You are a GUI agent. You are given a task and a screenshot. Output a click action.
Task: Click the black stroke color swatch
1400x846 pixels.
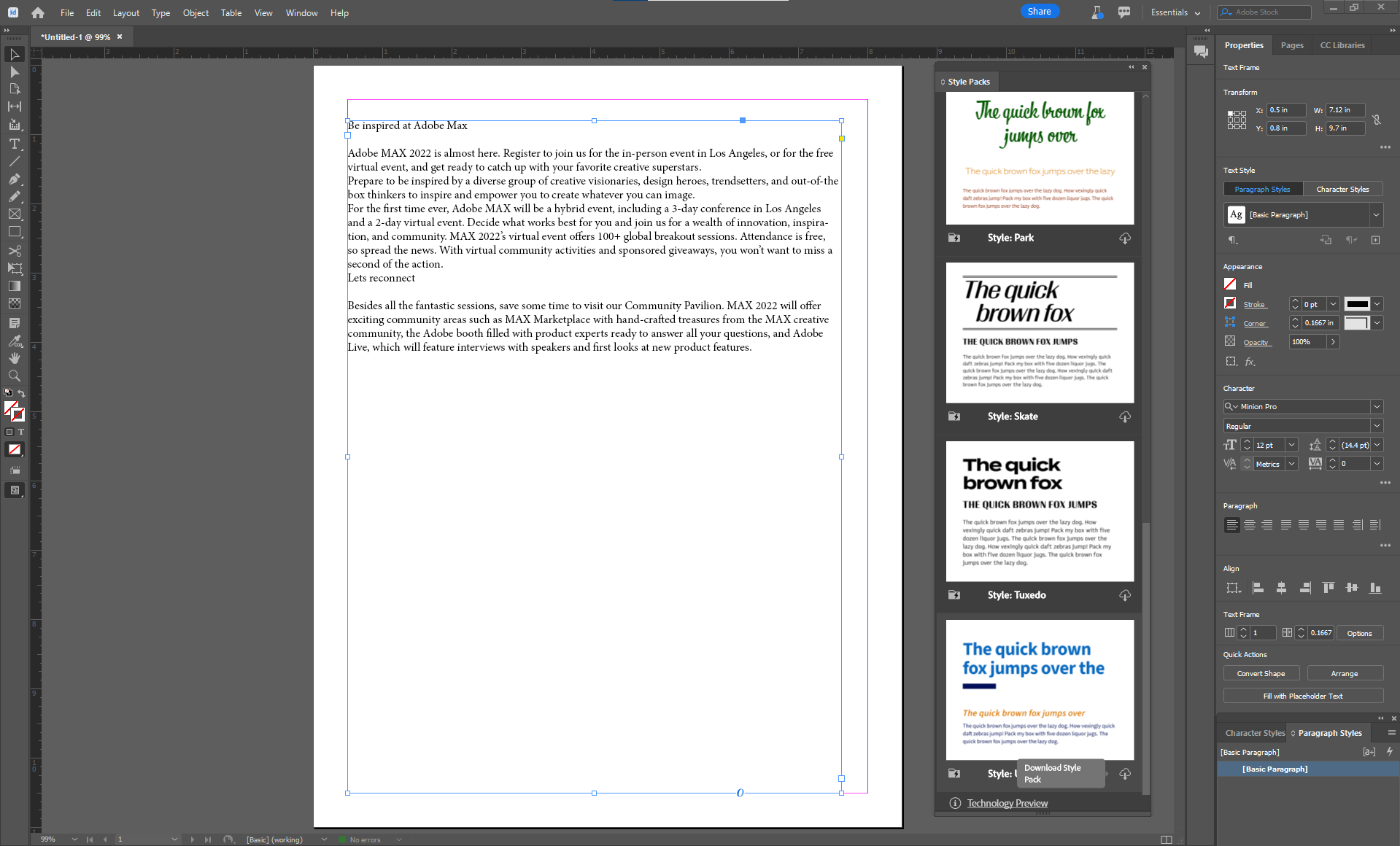[x=1358, y=304]
